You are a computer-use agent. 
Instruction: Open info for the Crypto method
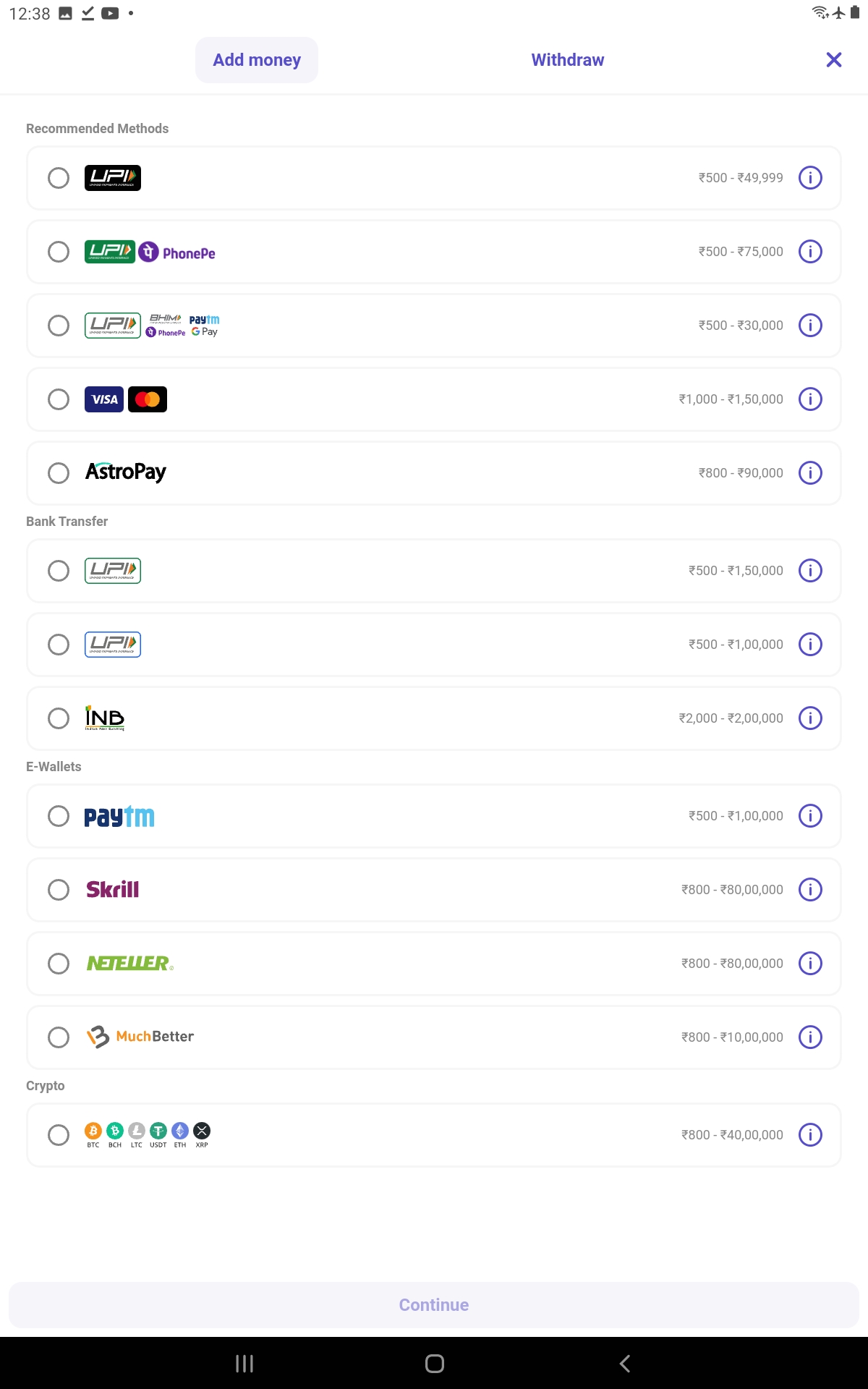(x=810, y=1135)
